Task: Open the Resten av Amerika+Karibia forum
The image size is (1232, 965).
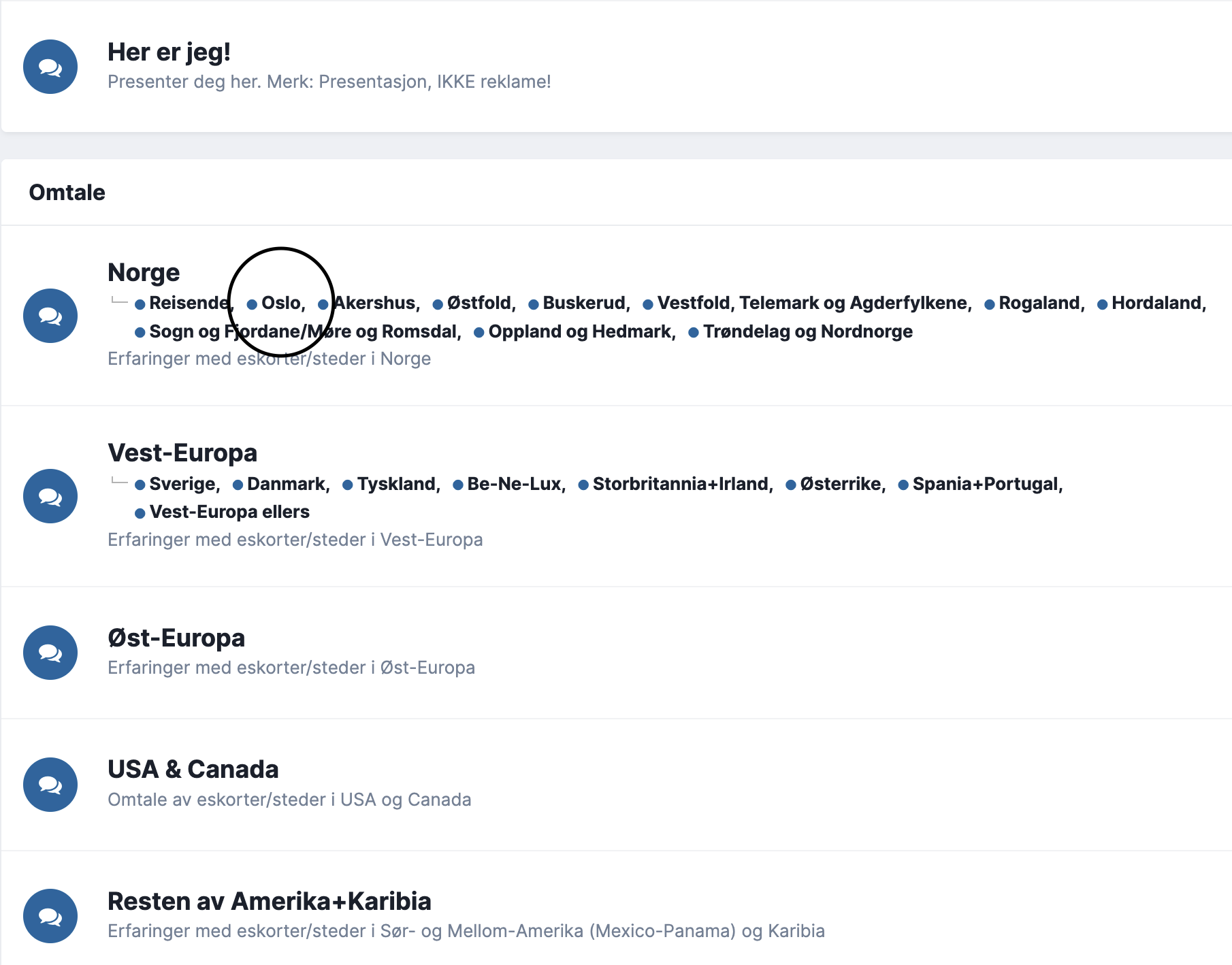Action: (270, 902)
